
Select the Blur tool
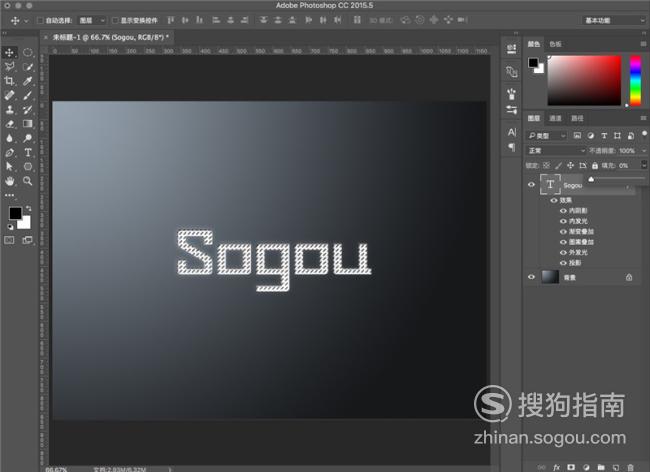click(x=9, y=138)
